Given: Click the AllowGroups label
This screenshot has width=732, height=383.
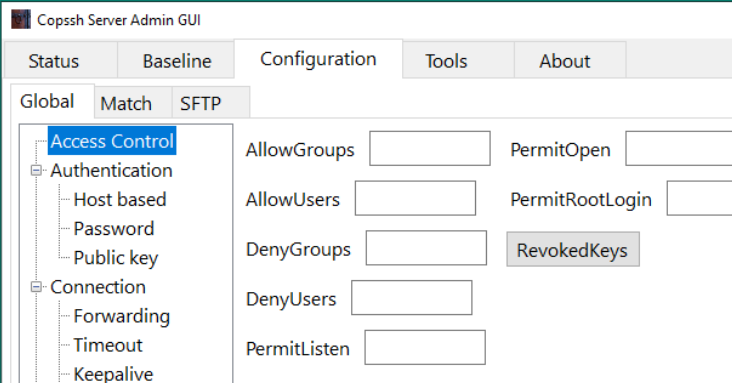Looking at the screenshot, I should 300,150.
